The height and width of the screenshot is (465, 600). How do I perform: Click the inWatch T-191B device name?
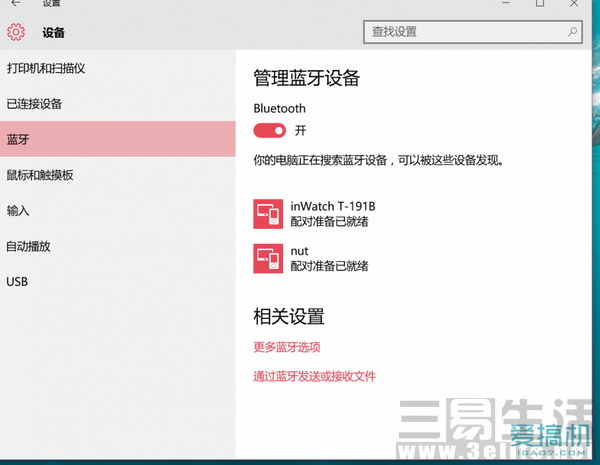tap(332, 206)
